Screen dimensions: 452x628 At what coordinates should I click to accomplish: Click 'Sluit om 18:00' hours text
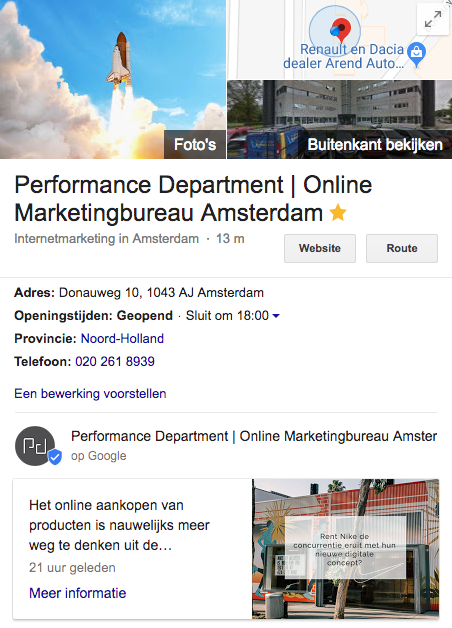(x=227, y=316)
